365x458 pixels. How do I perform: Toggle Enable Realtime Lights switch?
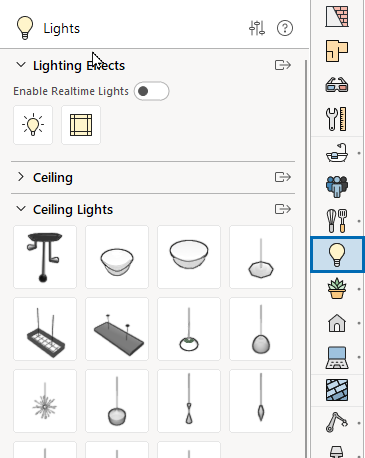[152, 91]
